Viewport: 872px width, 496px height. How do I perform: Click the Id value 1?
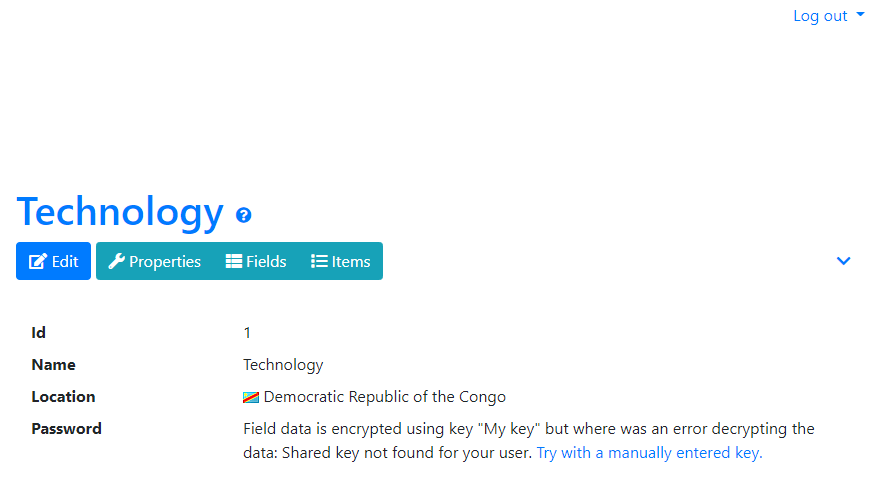coord(247,333)
